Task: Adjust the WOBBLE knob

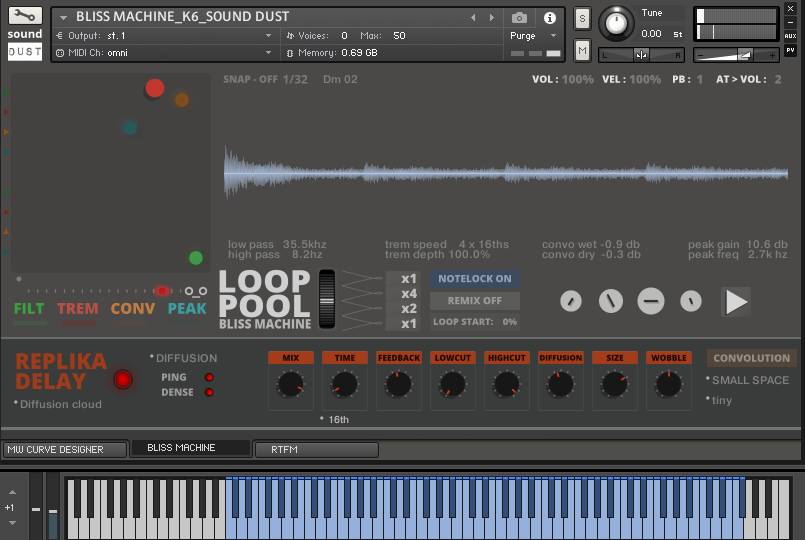Action: pyautogui.click(x=668, y=384)
